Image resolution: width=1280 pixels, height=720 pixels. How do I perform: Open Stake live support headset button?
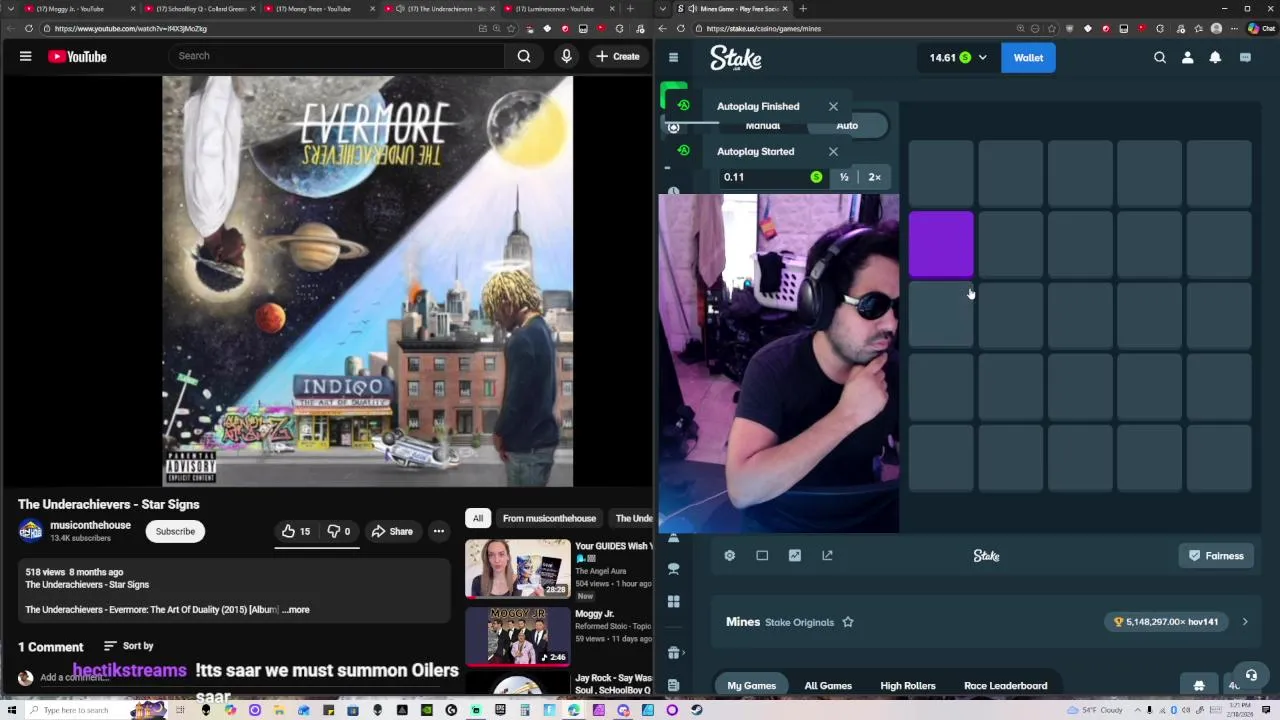point(1251,675)
